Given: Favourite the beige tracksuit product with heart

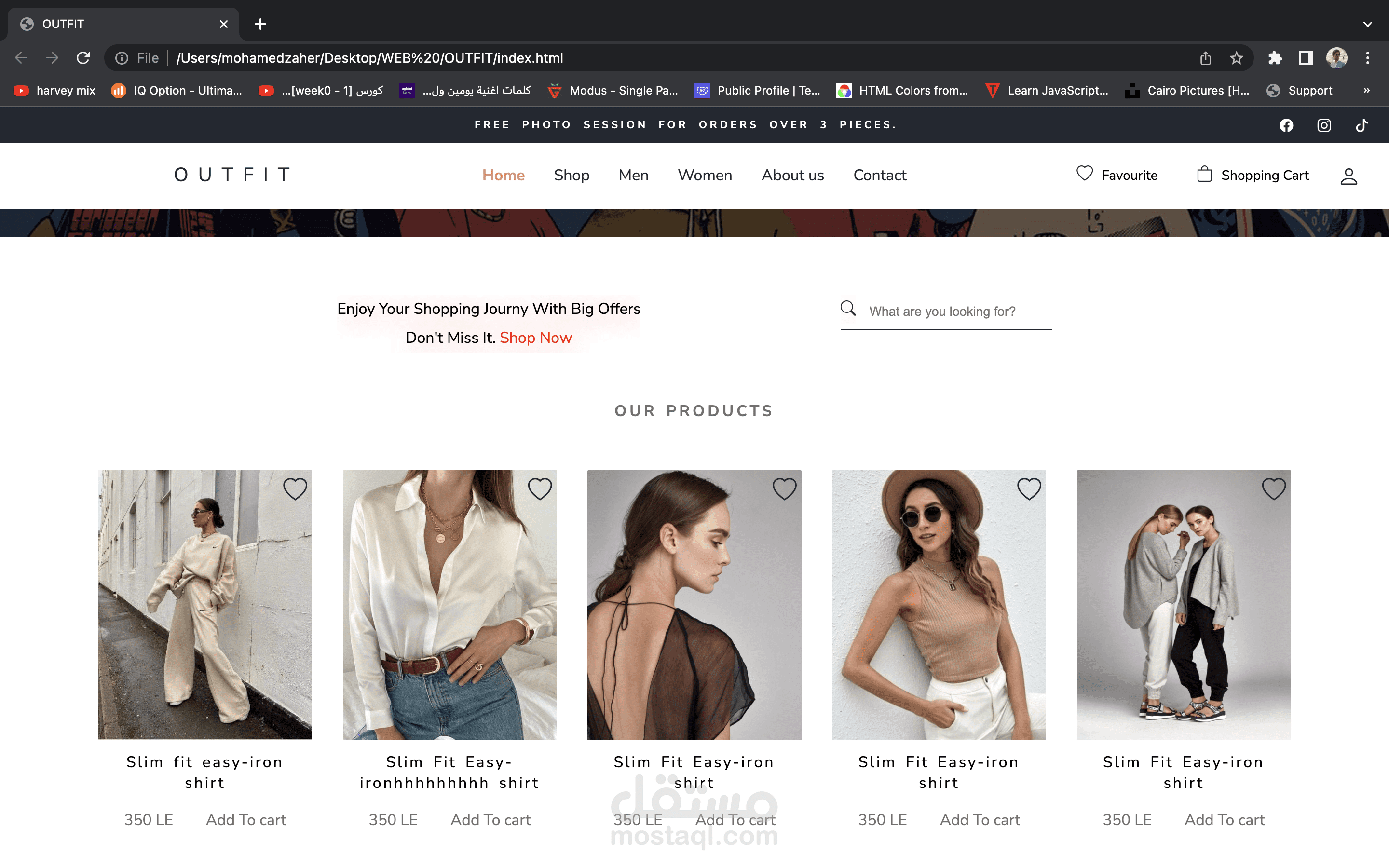Looking at the screenshot, I should point(295,489).
